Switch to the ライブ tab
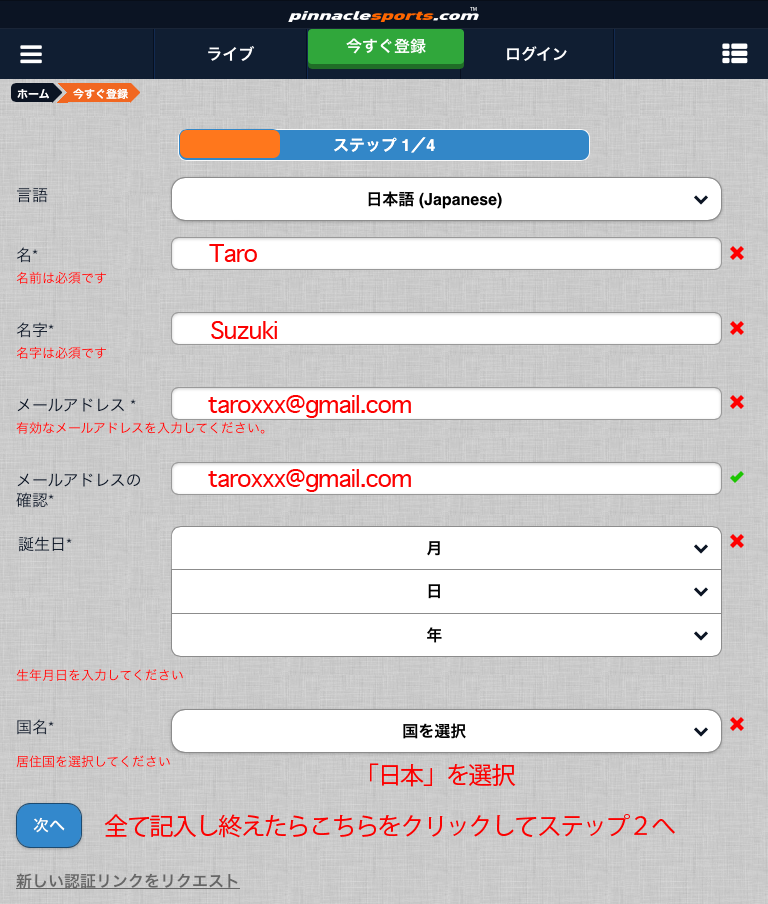The height and width of the screenshot is (904, 768). point(230,54)
